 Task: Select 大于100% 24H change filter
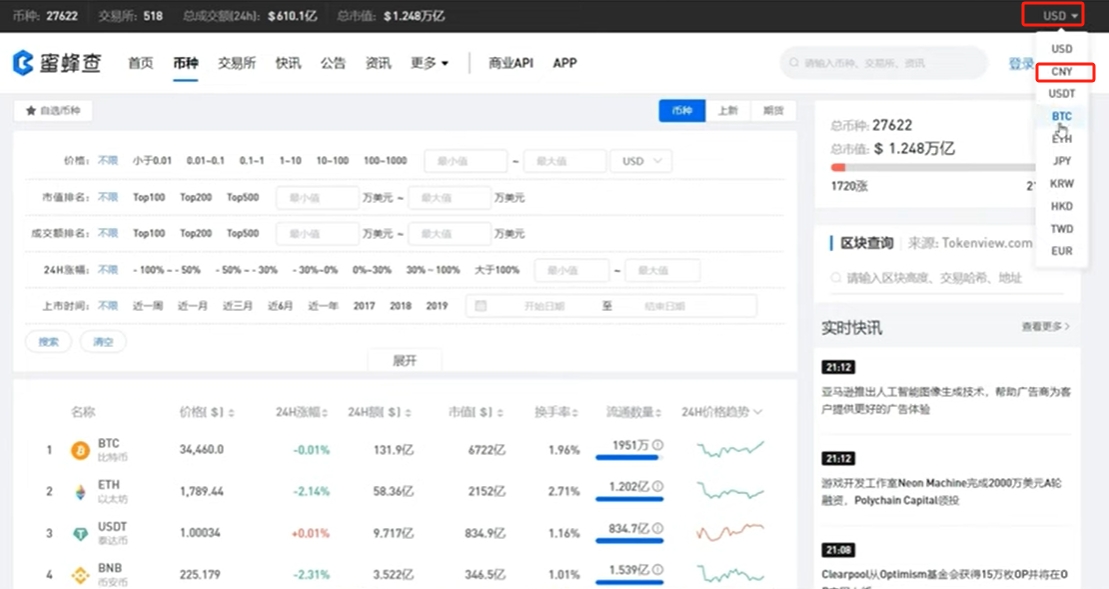click(497, 270)
